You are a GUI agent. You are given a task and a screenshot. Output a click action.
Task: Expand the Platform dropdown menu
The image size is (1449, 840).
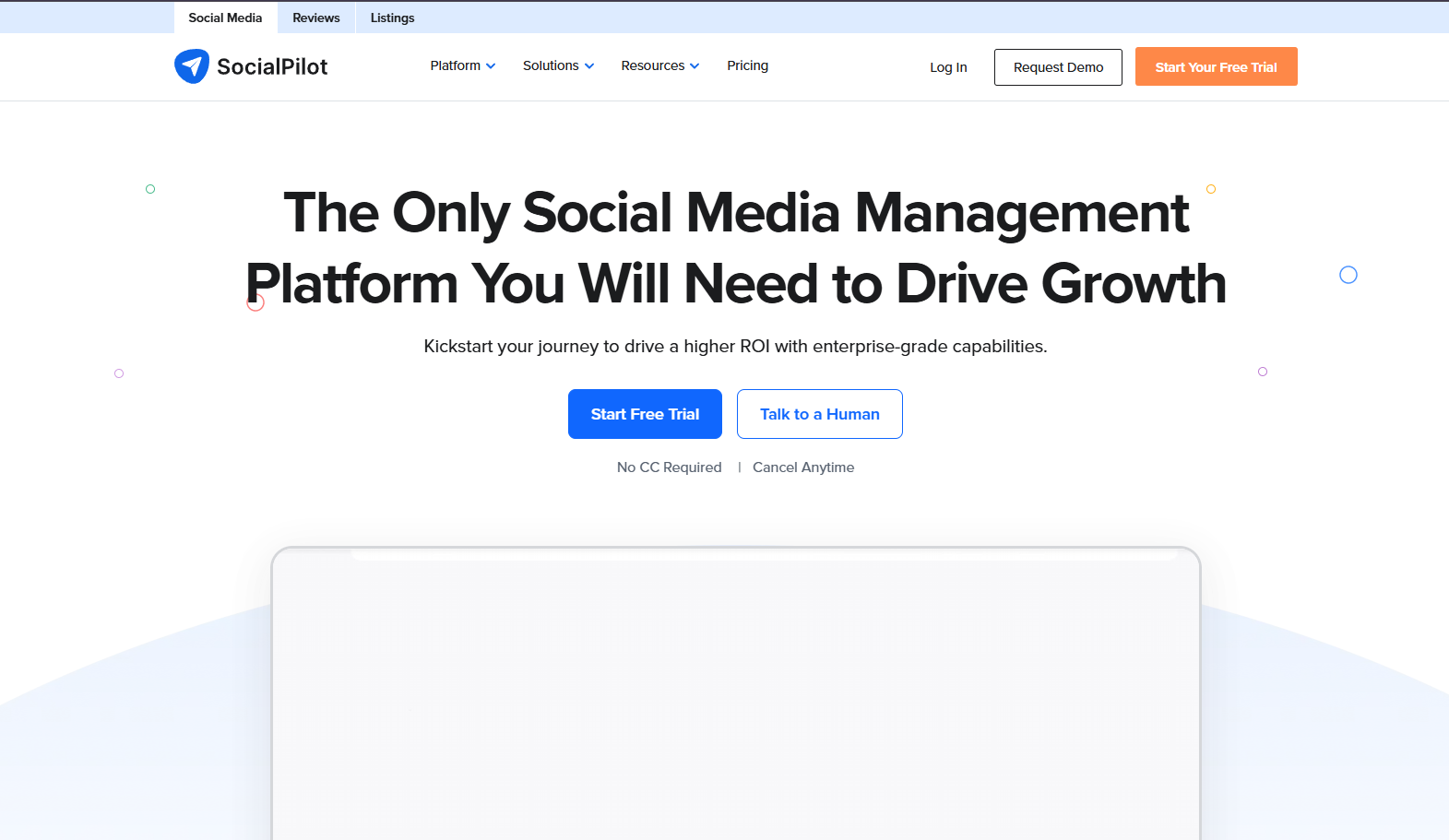pyautogui.click(x=463, y=65)
